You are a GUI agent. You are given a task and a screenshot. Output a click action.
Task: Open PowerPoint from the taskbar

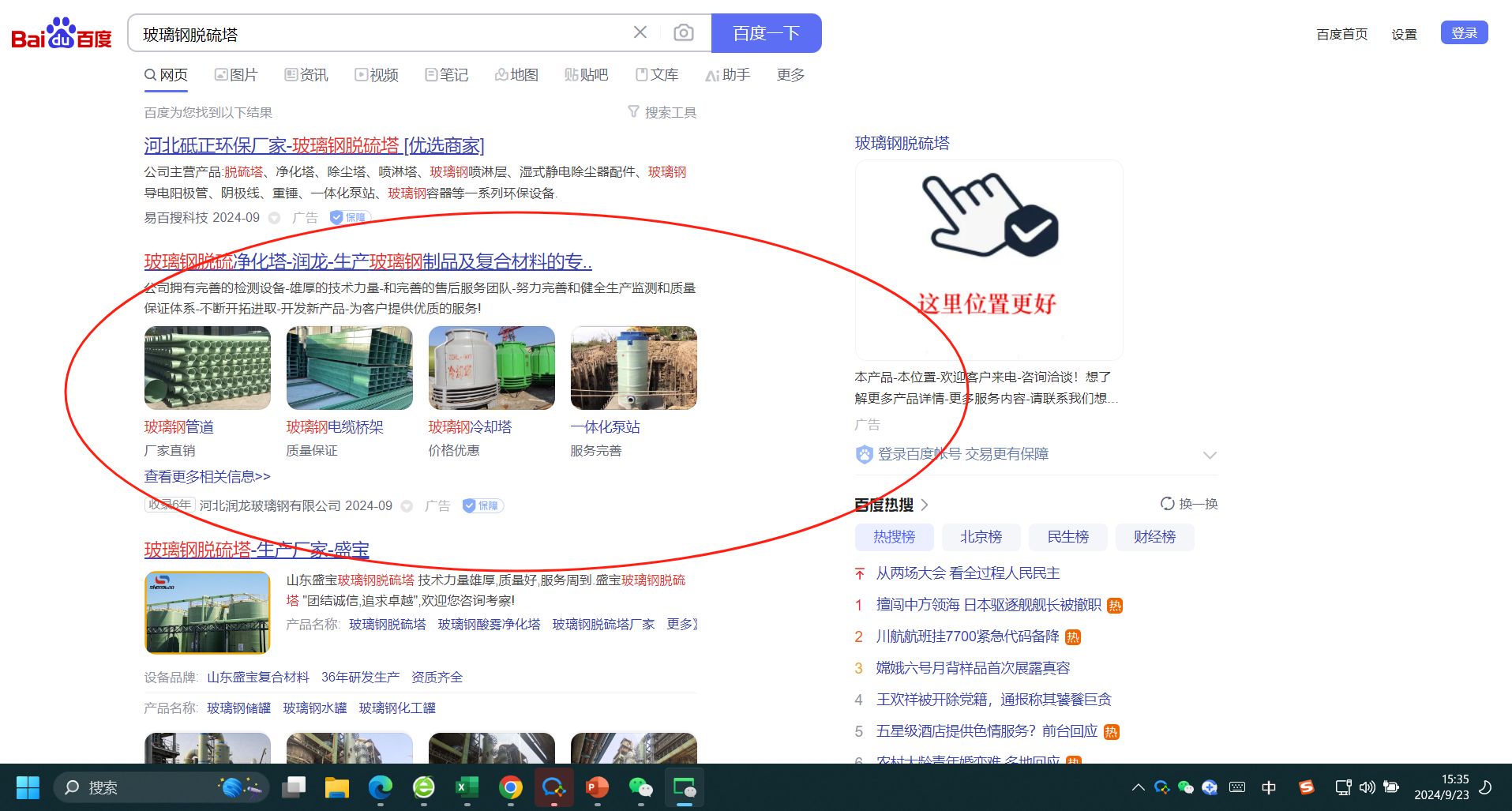[x=598, y=787]
